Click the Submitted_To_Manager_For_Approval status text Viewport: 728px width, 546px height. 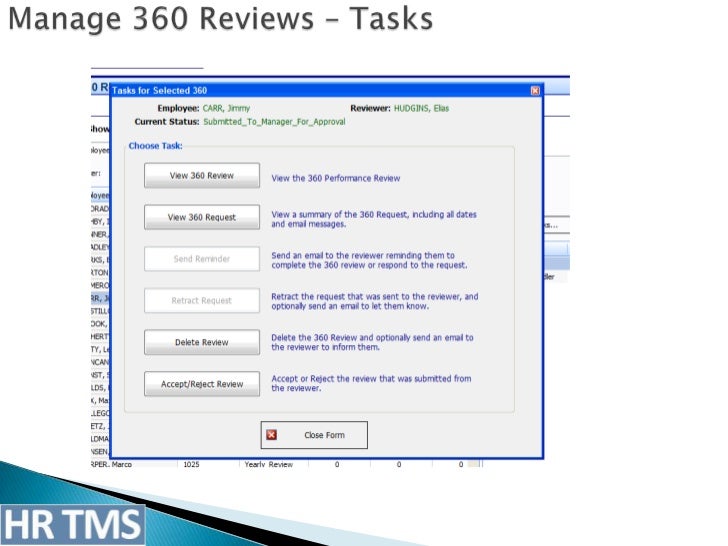274,122
